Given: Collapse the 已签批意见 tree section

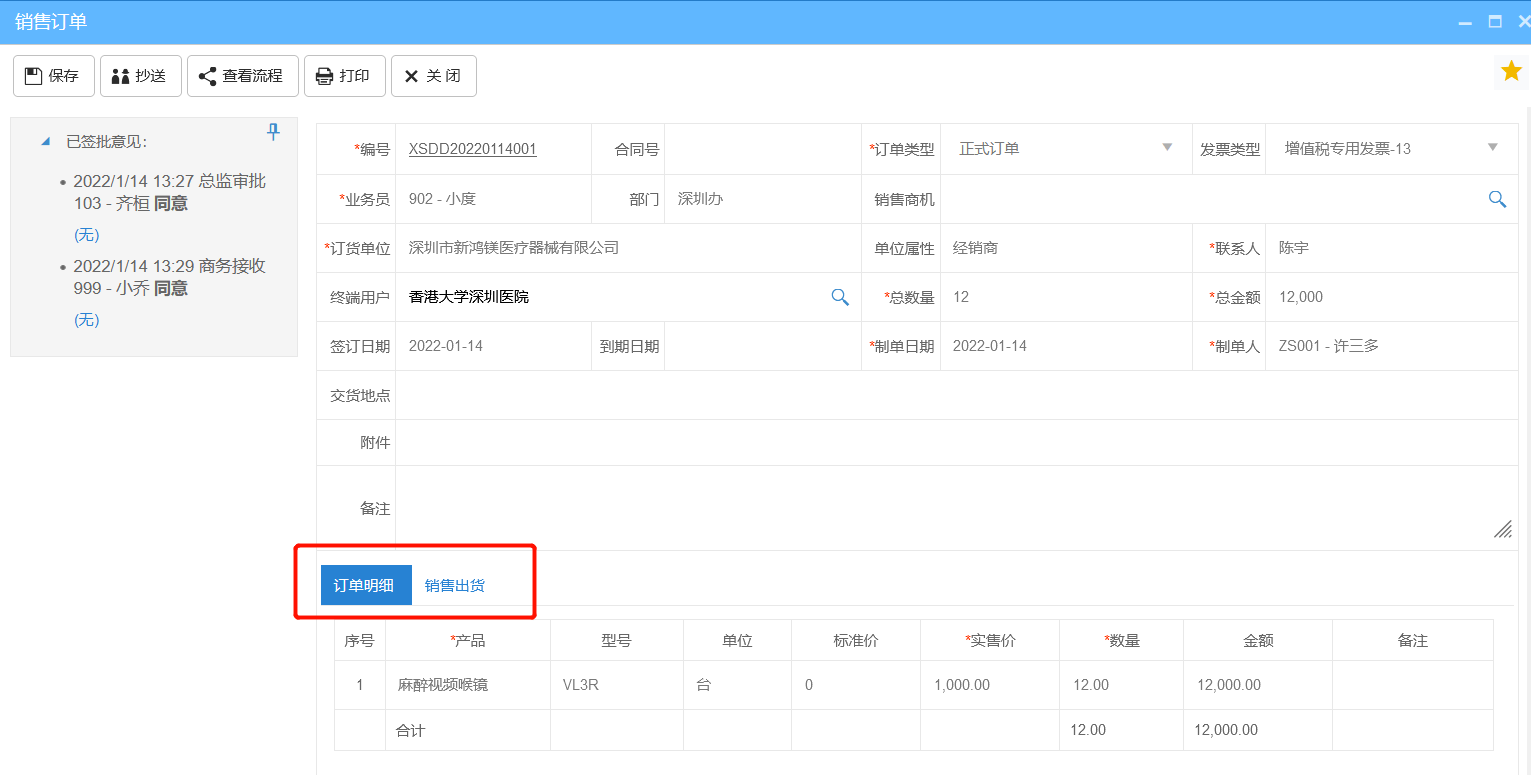Looking at the screenshot, I should [x=45, y=142].
